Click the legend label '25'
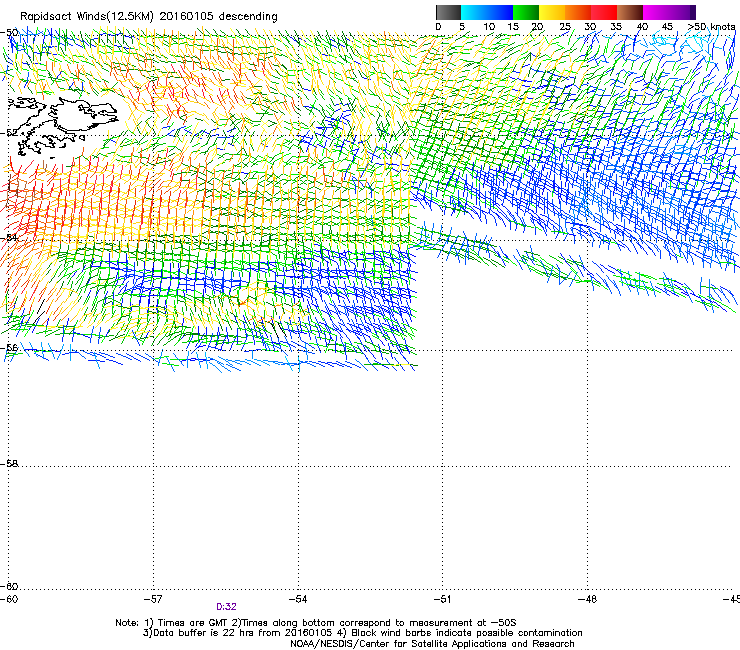This screenshot has height=650, width=740. pos(565,27)
